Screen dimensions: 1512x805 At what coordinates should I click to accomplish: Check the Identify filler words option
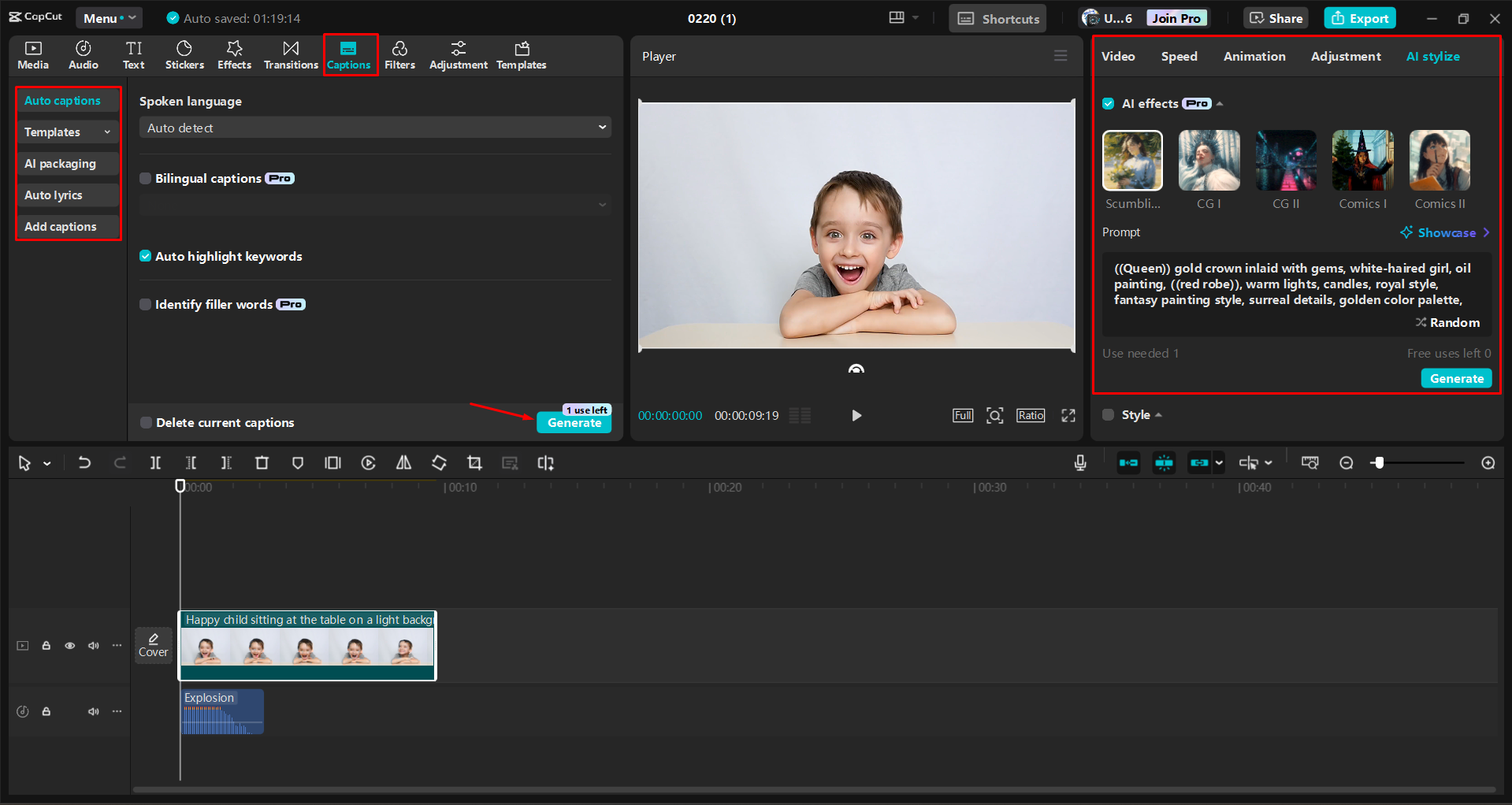click(x=146, y=304)
